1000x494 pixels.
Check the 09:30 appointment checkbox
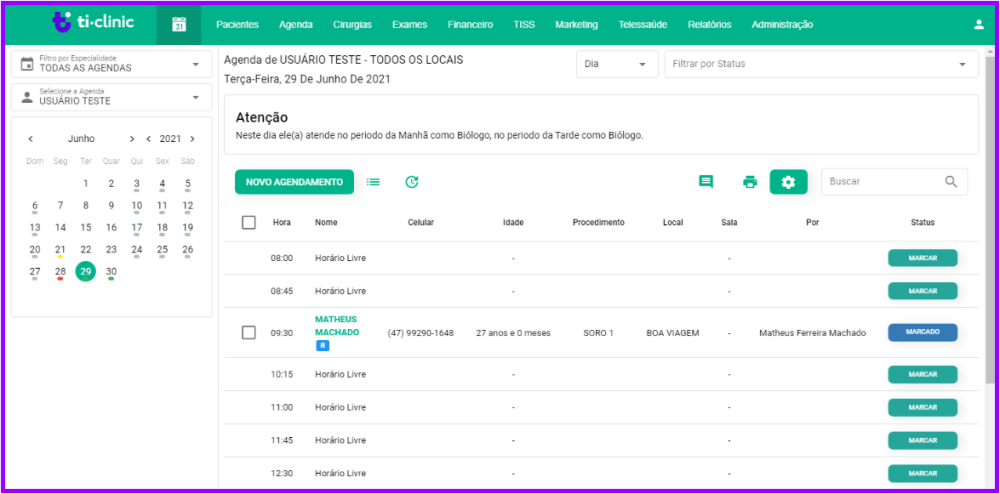pos(249,333)
